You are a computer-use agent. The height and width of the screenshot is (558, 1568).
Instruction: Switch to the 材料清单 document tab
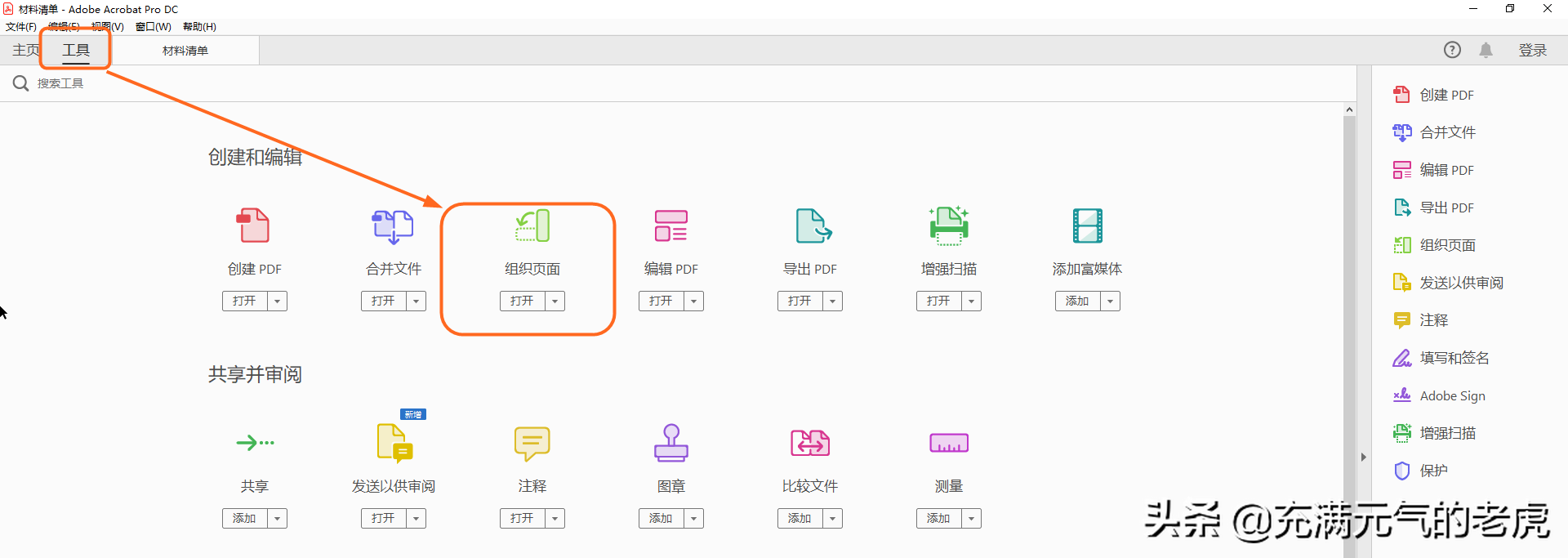(x=185, y=51)
